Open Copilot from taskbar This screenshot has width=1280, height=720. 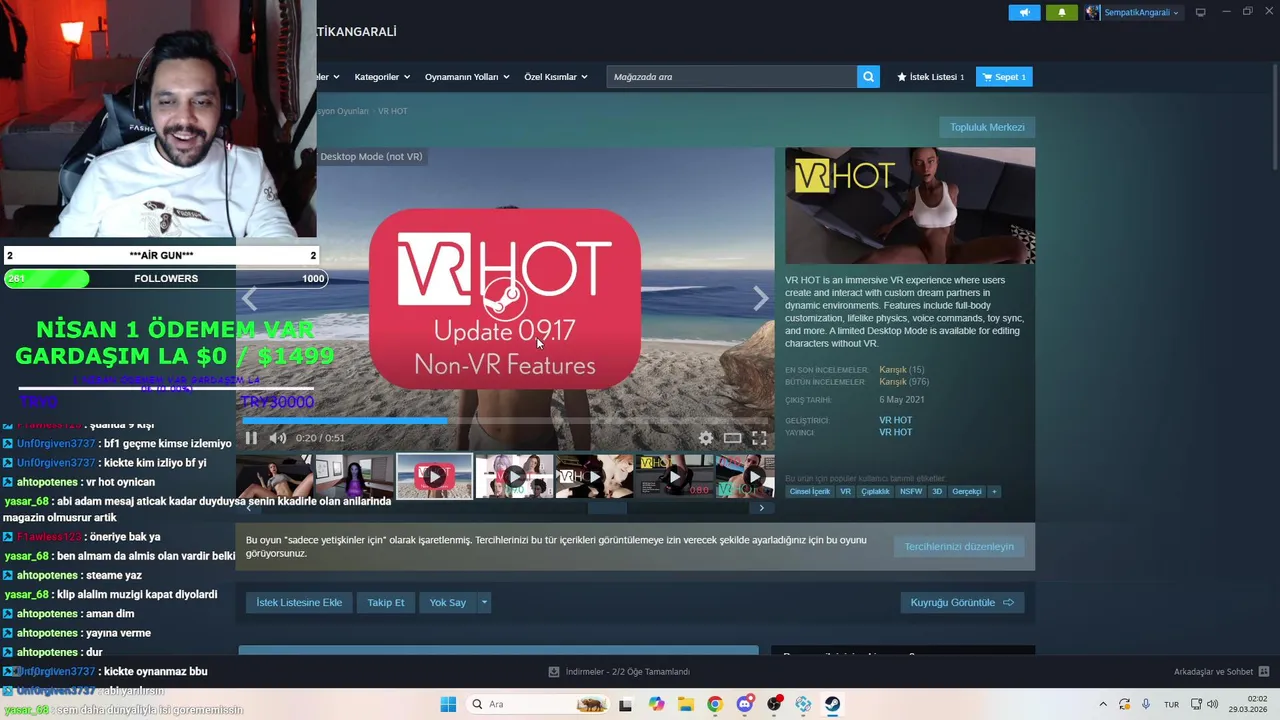[x=656, y=704]
